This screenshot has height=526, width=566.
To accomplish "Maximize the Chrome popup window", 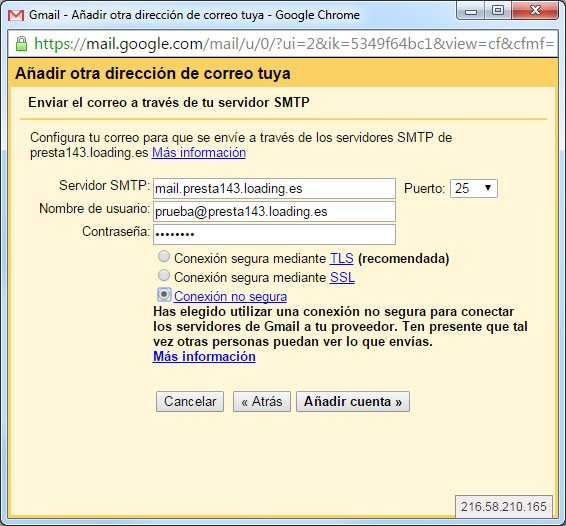I will 498,10.
